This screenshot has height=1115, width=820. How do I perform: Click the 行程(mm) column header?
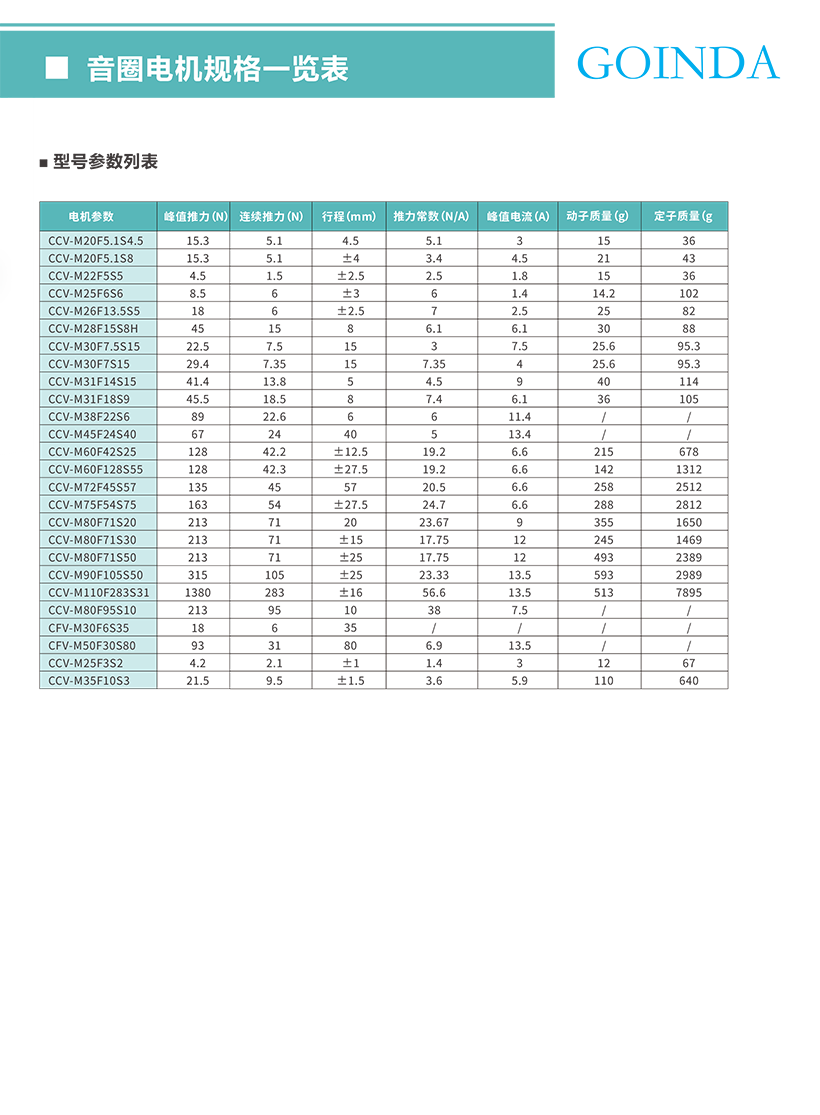(x=348, y=216)
